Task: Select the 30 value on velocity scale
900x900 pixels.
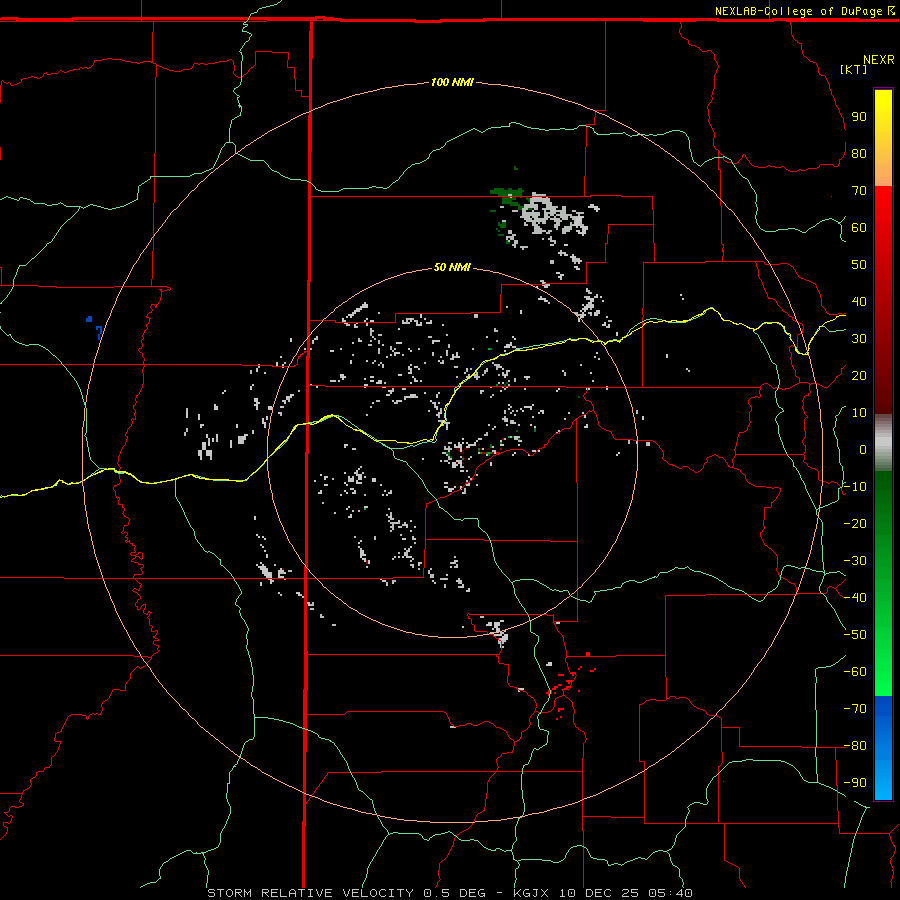Action: pos(859,339)
